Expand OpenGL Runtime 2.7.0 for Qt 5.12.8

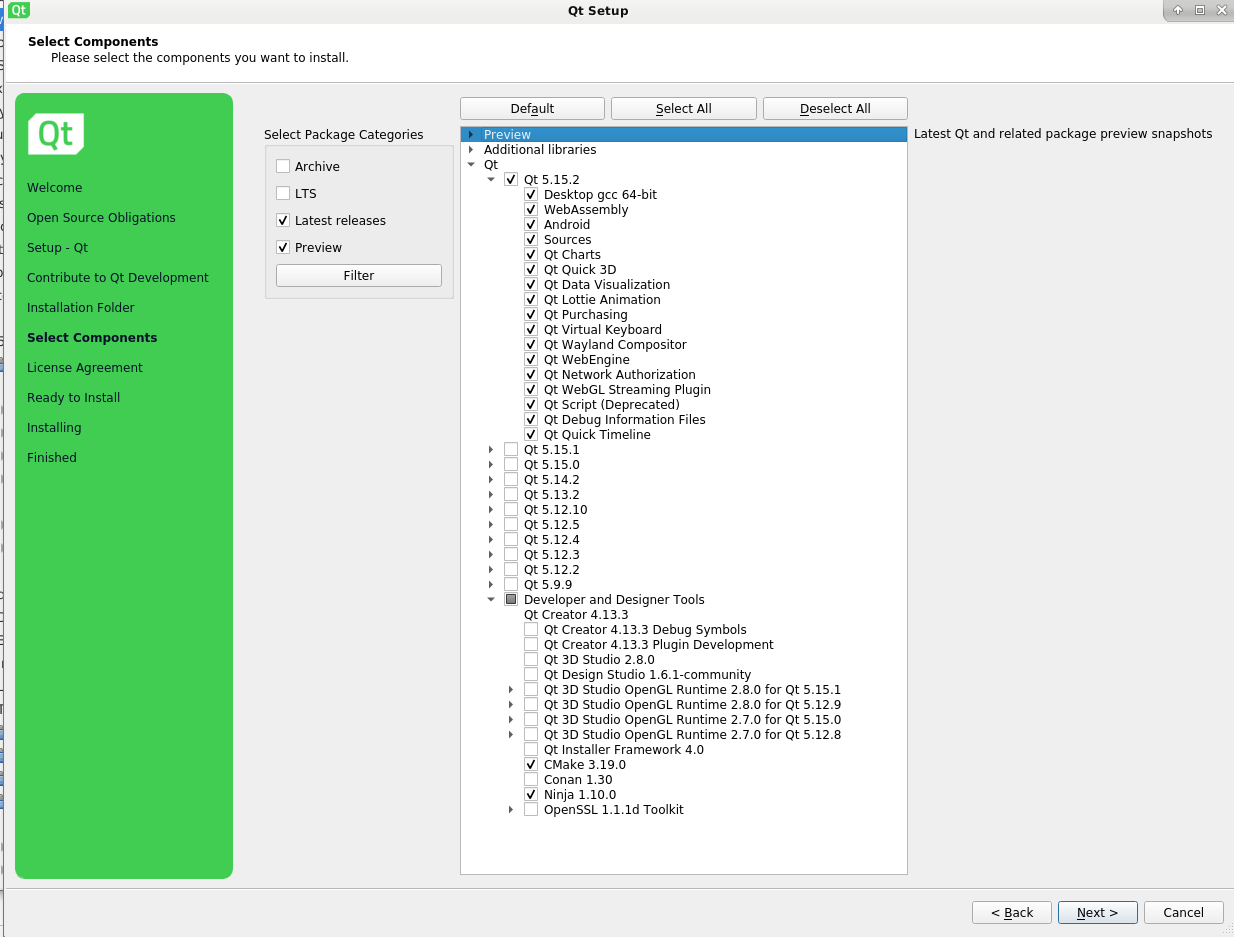(511, 735)
